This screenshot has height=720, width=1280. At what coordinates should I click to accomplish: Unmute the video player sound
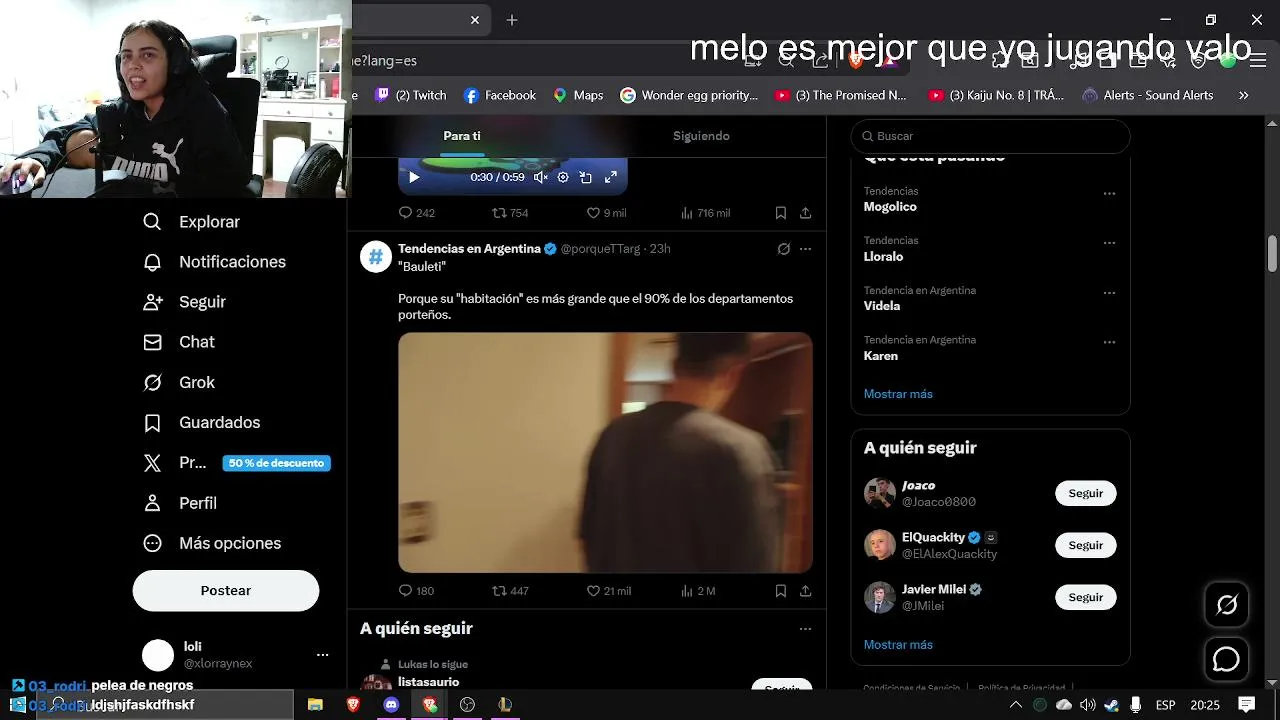click(x=540, y=177)
